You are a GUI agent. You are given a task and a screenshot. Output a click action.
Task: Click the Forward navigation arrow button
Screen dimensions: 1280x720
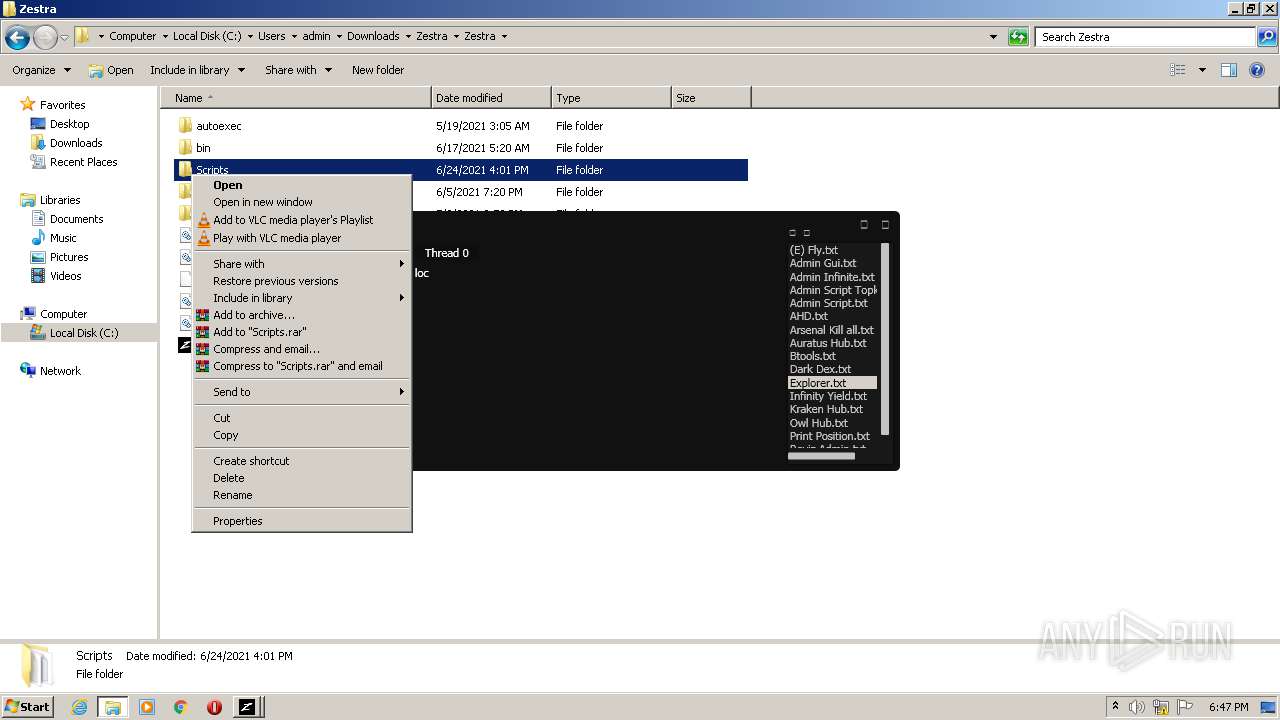coord(45,37)
